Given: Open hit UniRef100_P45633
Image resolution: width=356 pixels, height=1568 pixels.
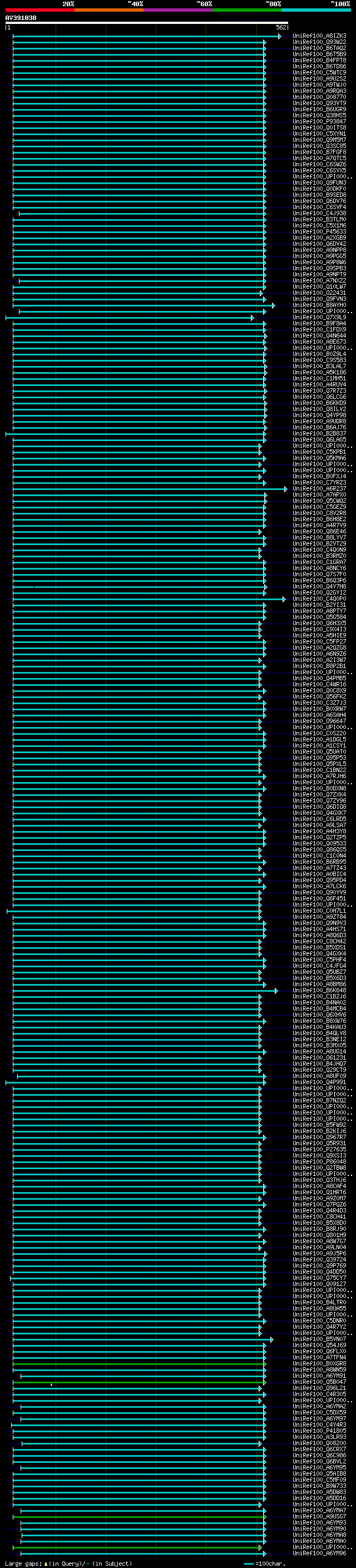Looking at the screenshot, I should 319,232.
